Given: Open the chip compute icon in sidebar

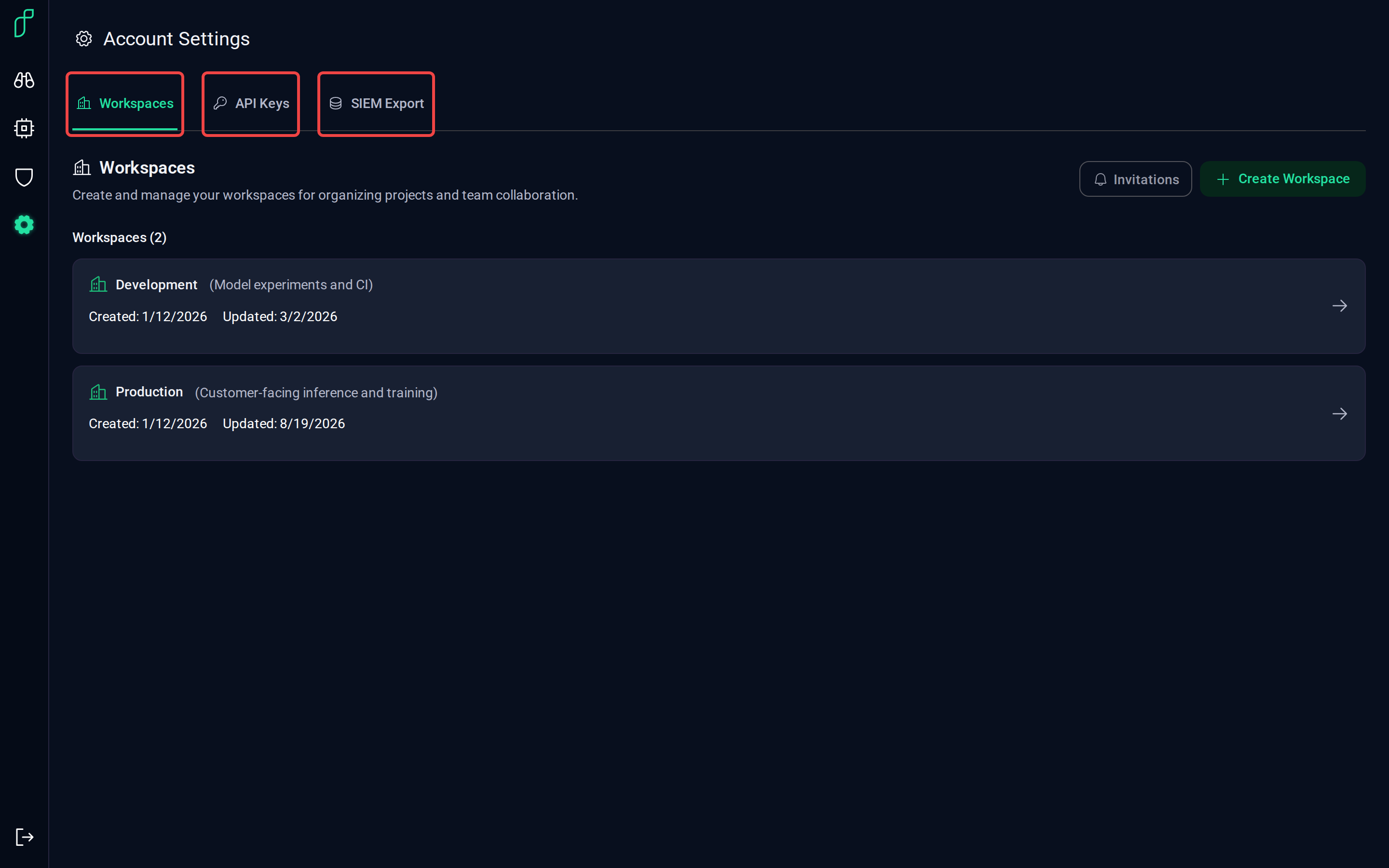Looking at the screenshot, I should pyautogui.click(x=24, y=128).
